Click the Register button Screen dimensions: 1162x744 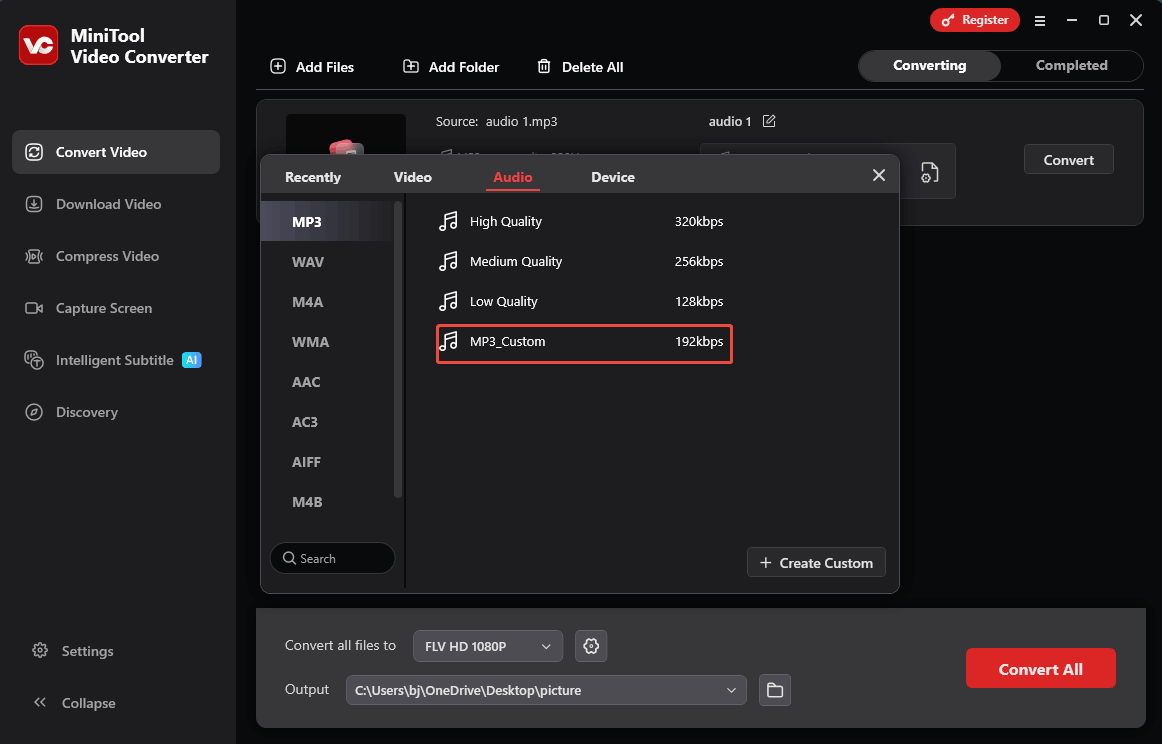click(975, 20)
